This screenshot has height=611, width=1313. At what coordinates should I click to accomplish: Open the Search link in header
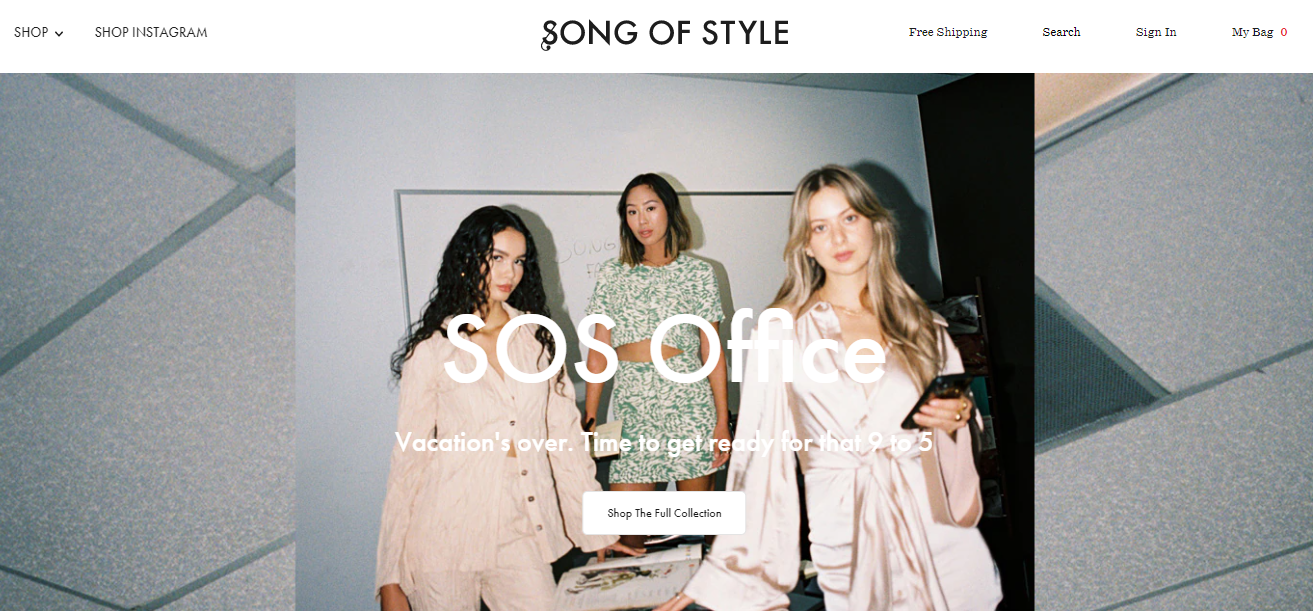[x=1061, y=32]
